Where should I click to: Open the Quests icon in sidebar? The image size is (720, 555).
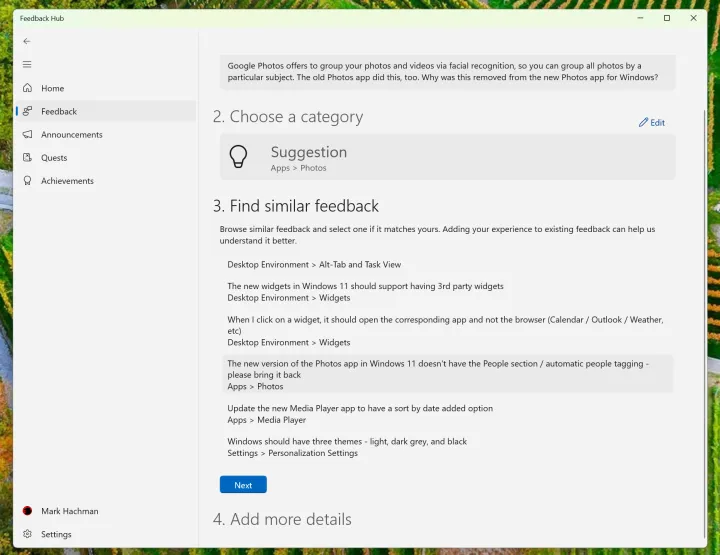coord(28,158)
